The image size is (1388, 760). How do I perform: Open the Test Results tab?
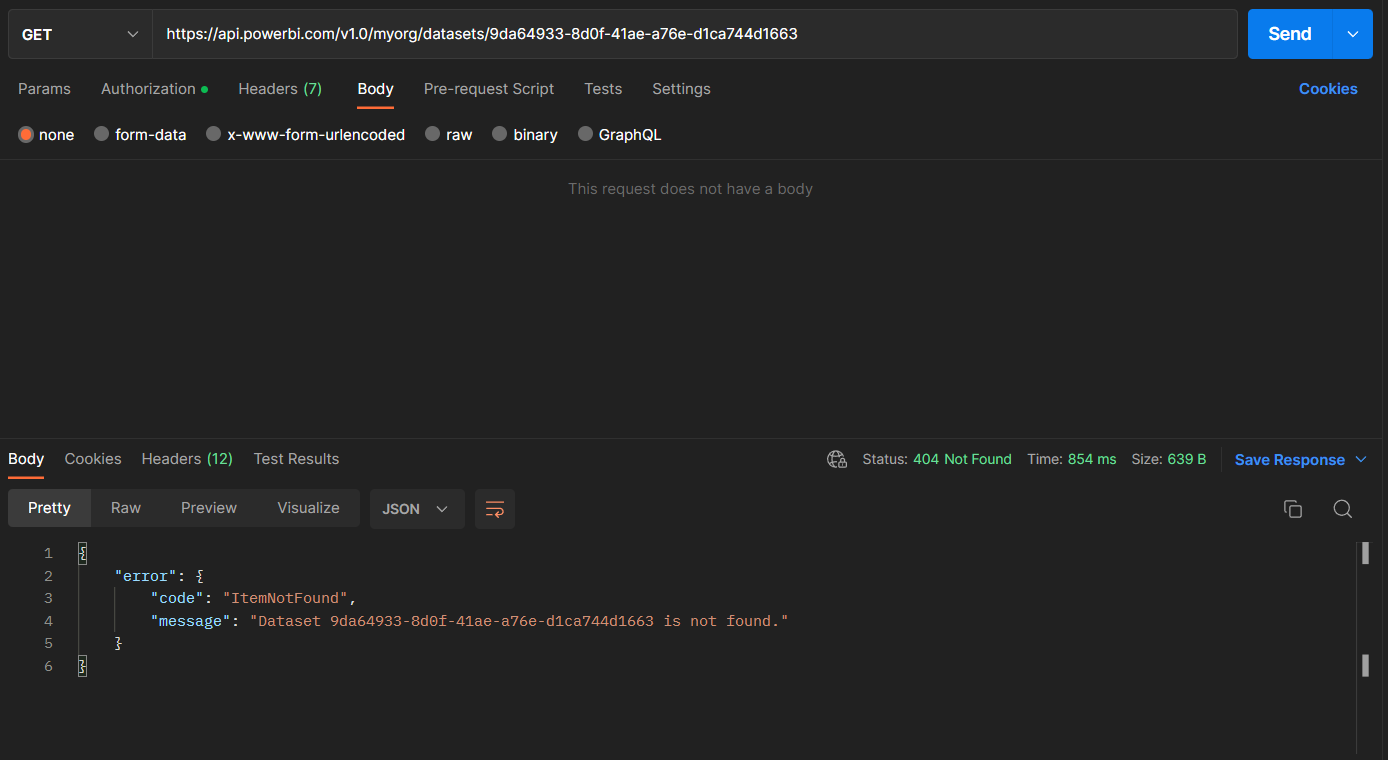tap(296, 459)
